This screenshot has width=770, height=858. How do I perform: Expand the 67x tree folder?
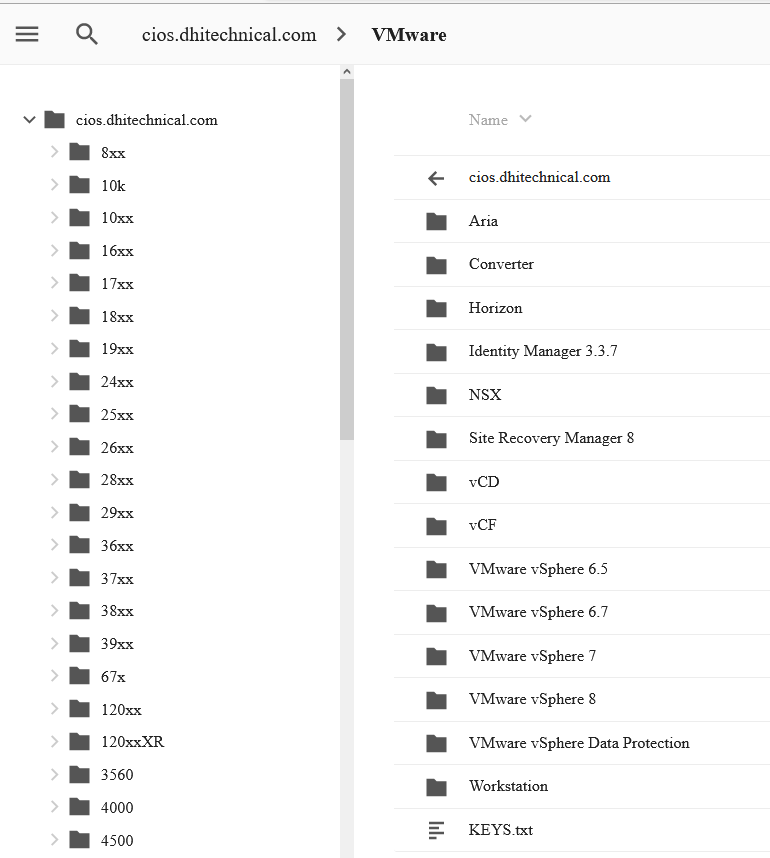point(54,676)
